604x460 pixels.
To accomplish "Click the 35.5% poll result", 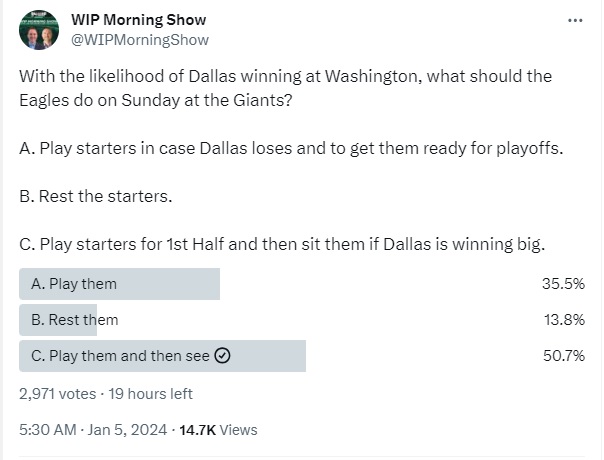I will click(563, 284).
